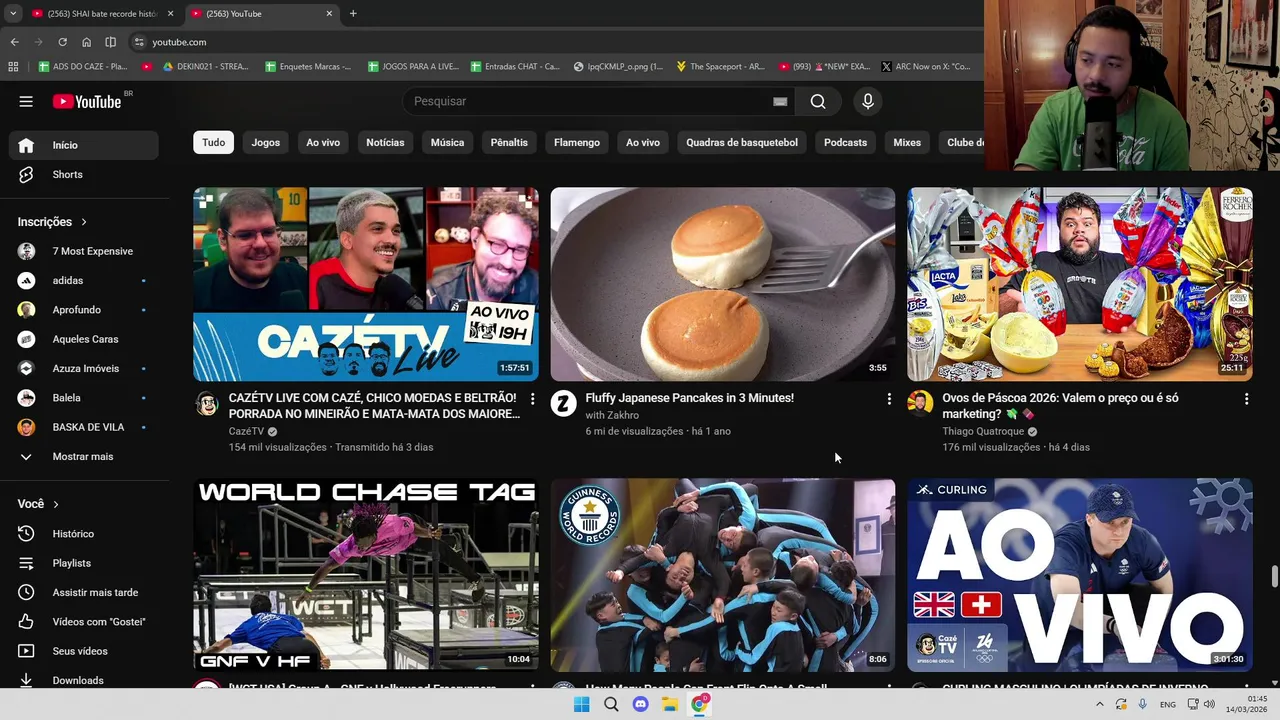
Task: Open the 7 Most Expensive channel
Action: 84,251
